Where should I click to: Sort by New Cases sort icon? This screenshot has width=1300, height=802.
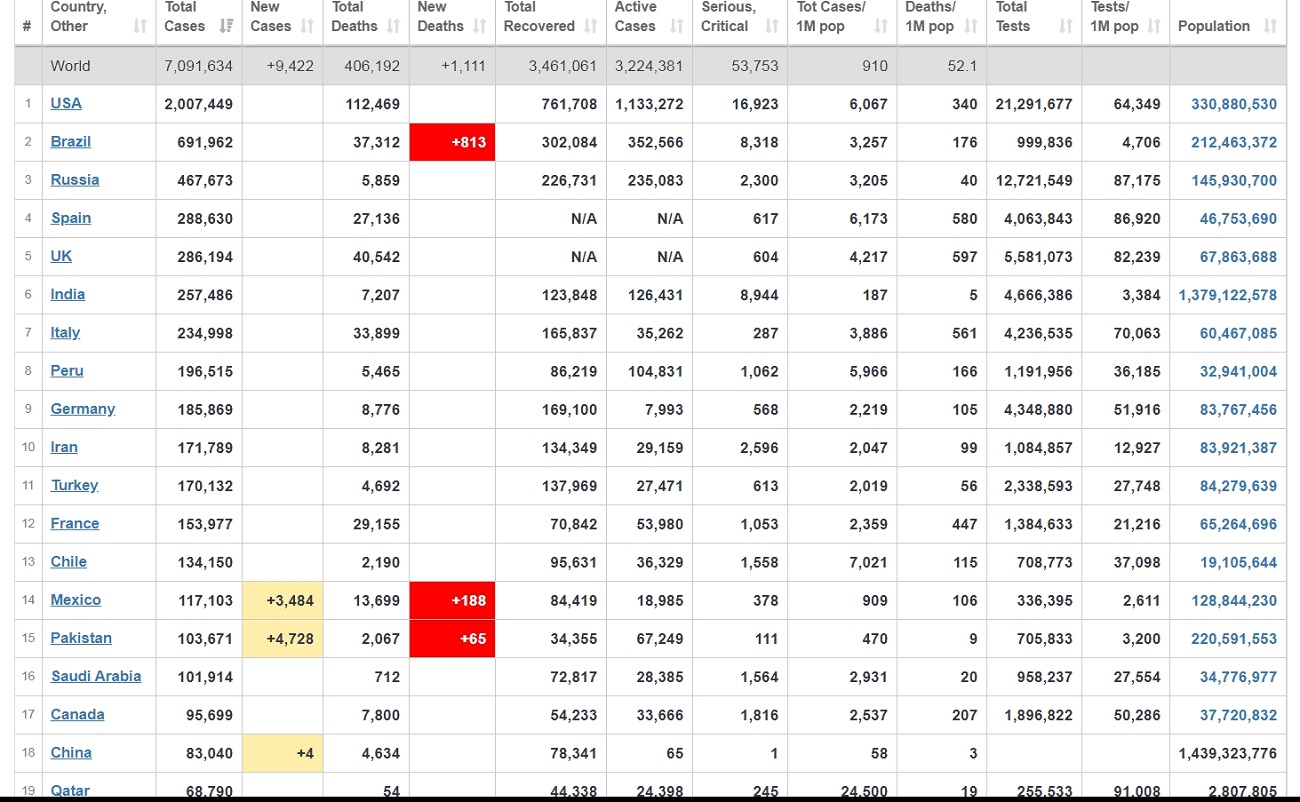(308, 26)
